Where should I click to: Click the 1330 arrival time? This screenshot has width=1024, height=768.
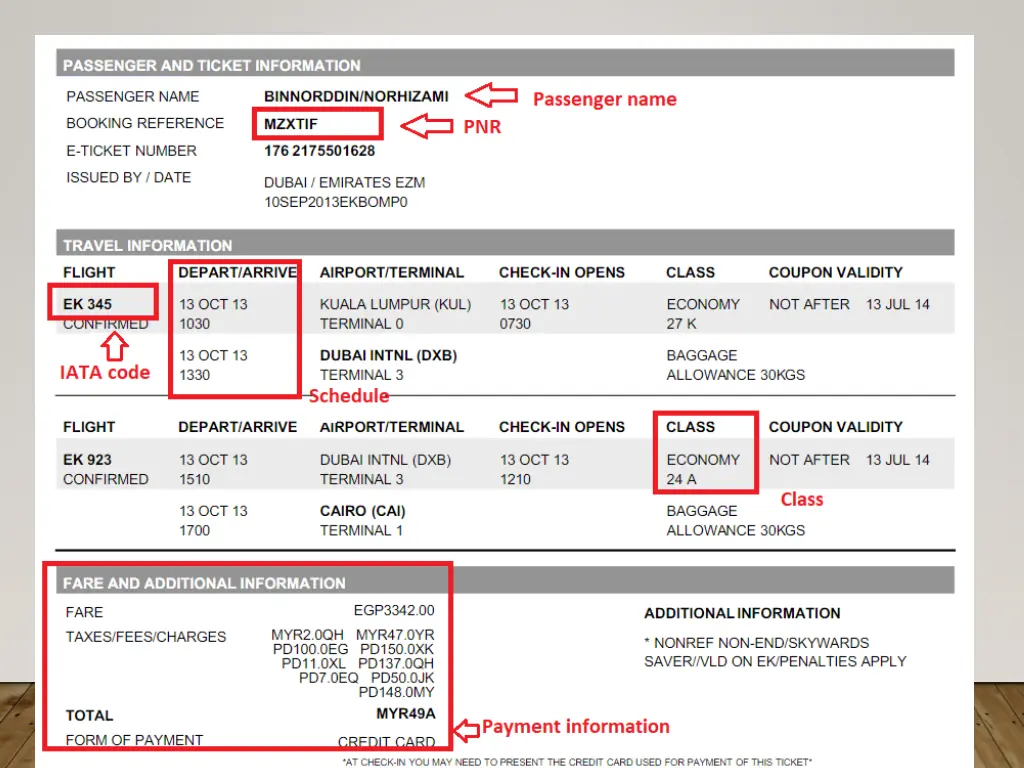pos(195,375)
